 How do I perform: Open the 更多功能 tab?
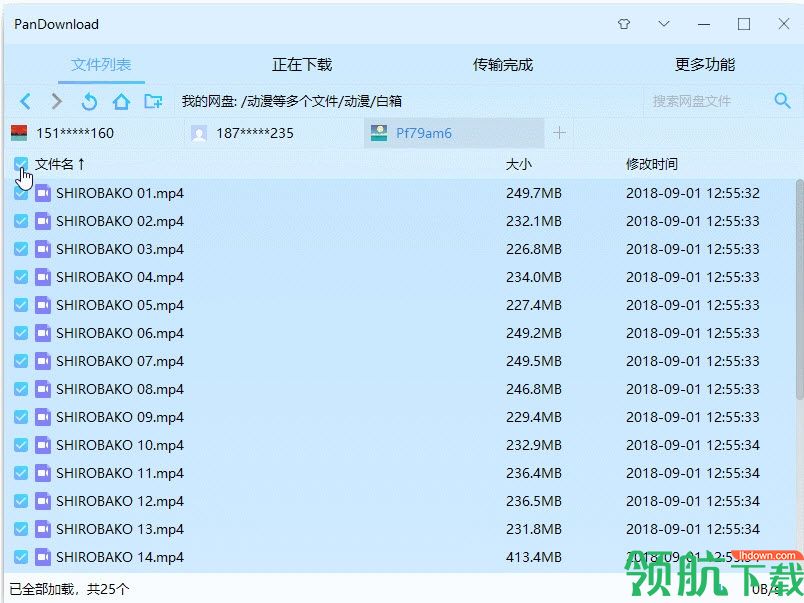705,65
